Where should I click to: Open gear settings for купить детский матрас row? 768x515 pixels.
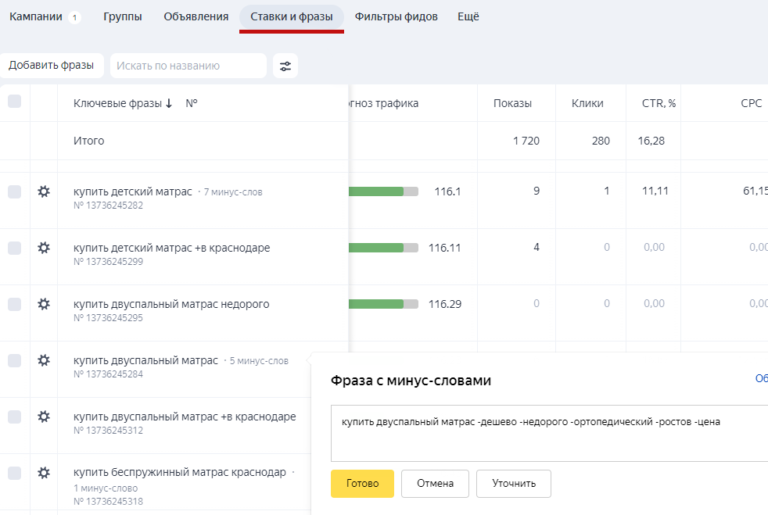point(44,192)
